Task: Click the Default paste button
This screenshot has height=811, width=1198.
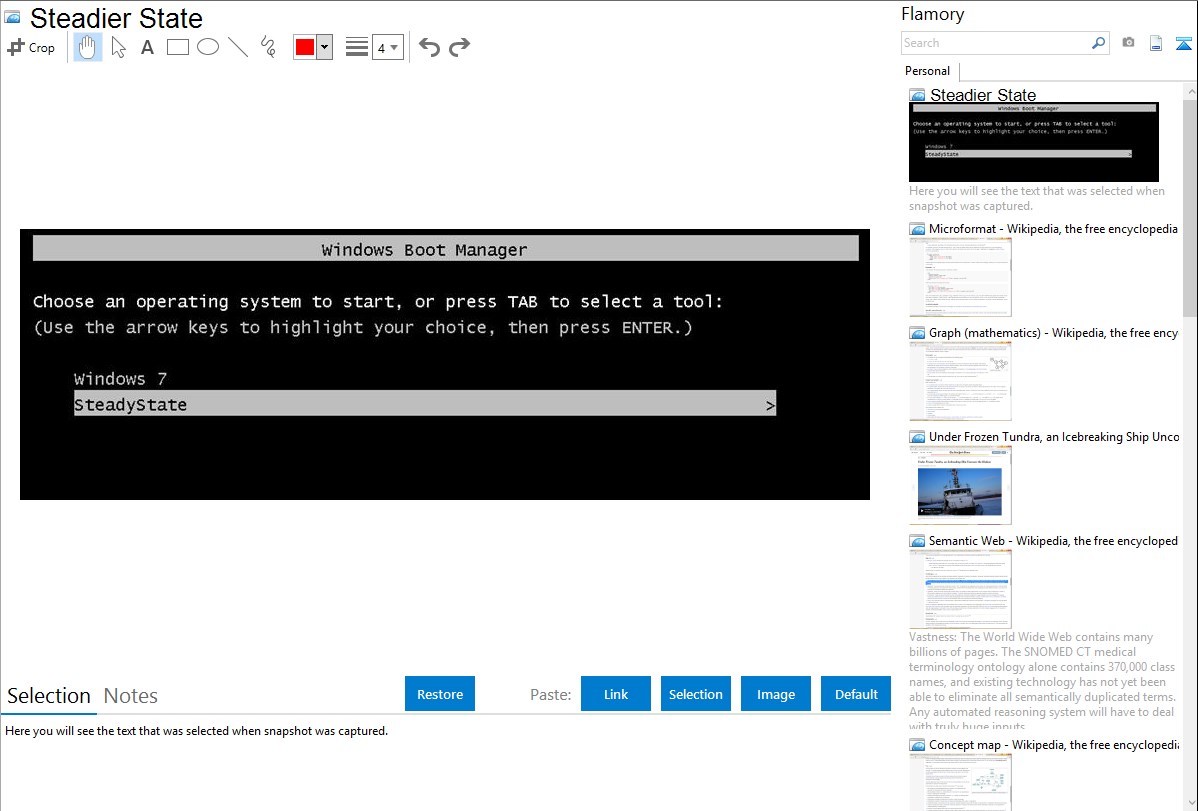Action: point(856,694)
